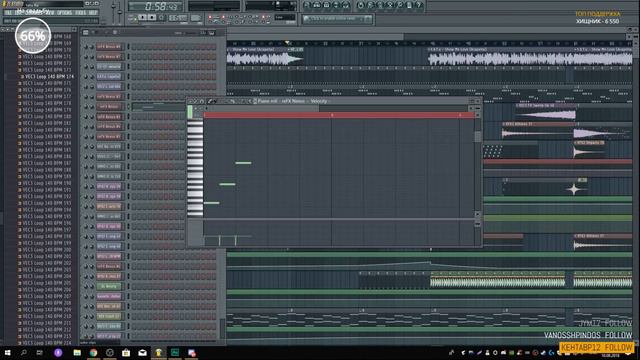Select 'VEC3 Loop 140 BPM 195' in browser
Screen dimensions: 640x360
coord(47,216)
